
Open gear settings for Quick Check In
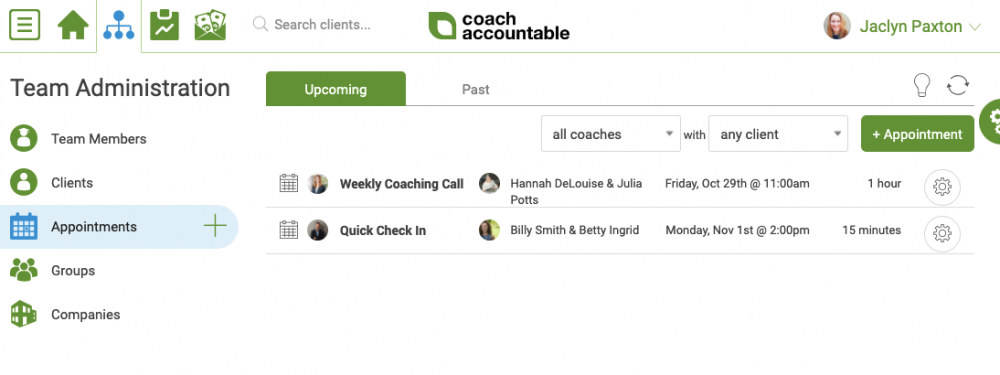tap(942, 234)
